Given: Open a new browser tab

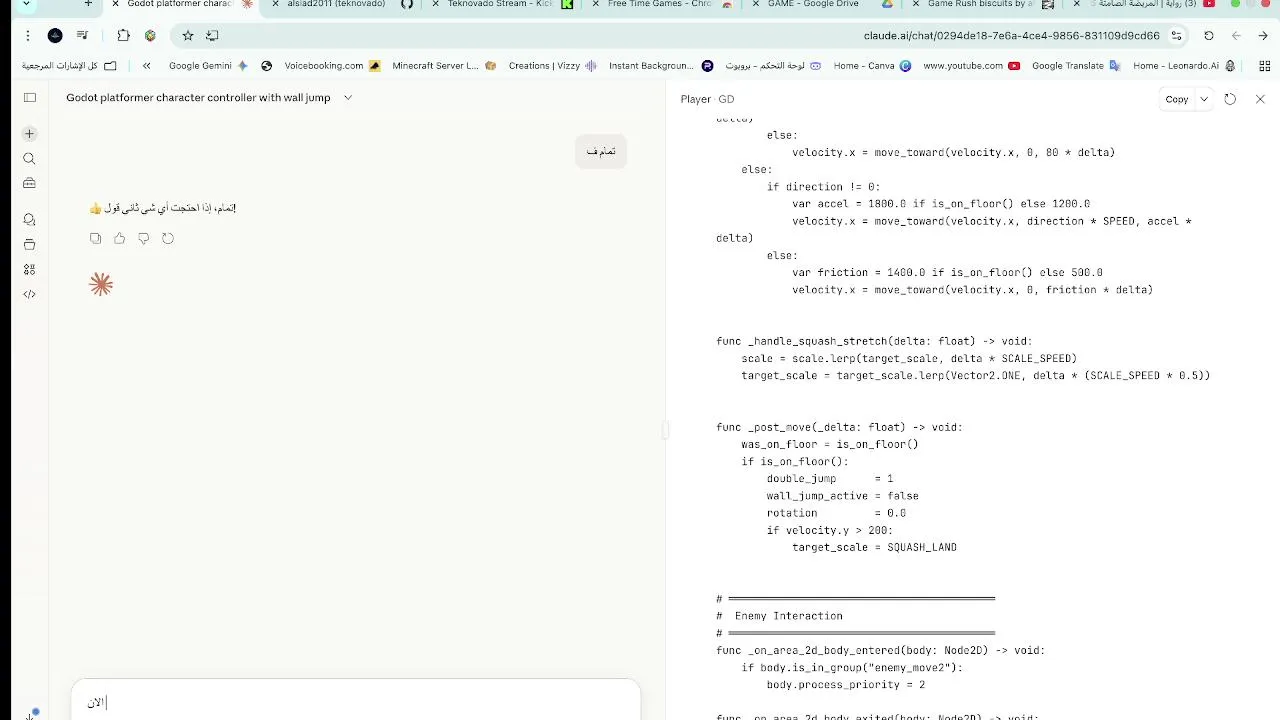Looking at the screenshot, I should [x=88, y=4].
